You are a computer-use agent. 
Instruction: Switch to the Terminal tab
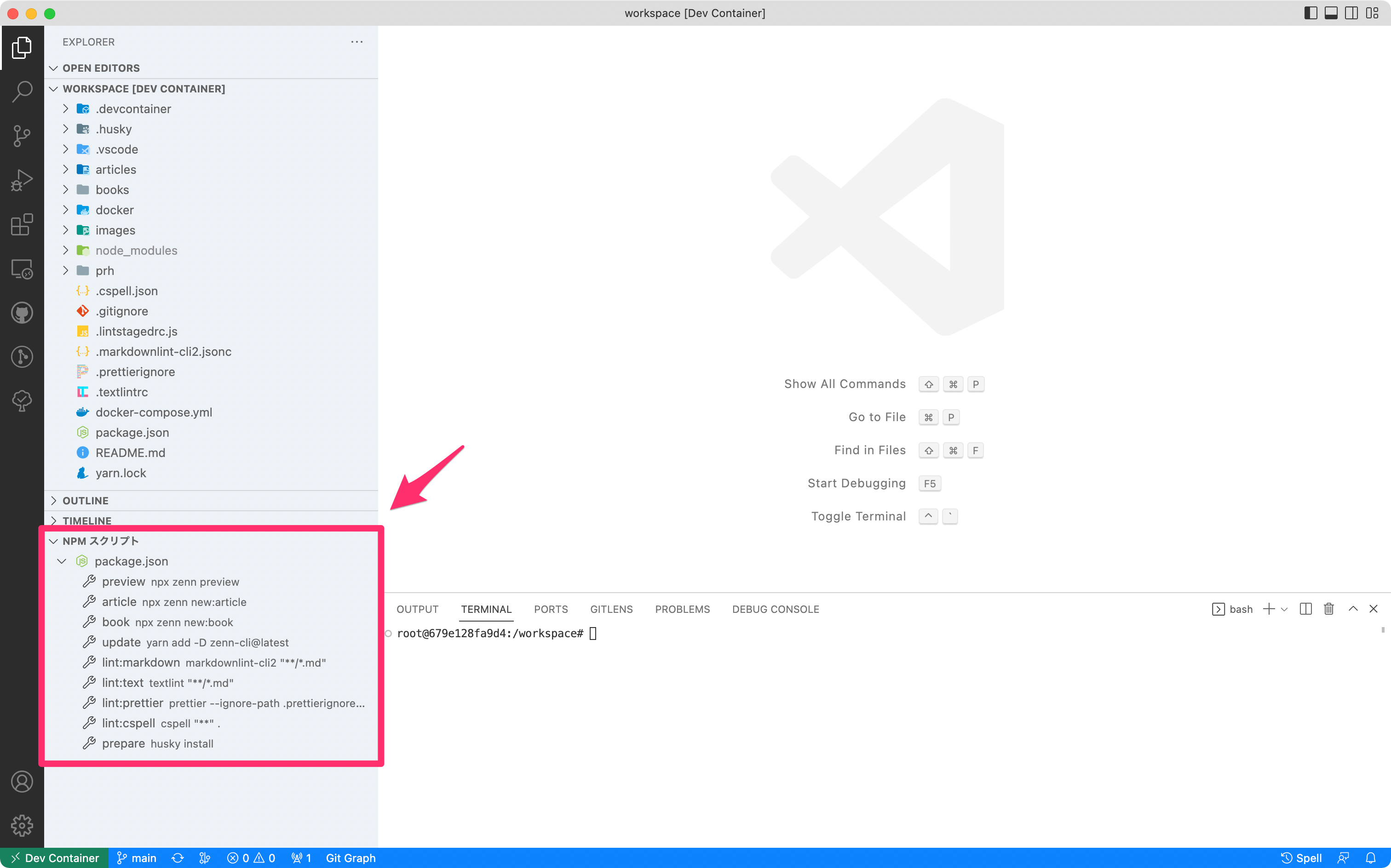[486, 609]
